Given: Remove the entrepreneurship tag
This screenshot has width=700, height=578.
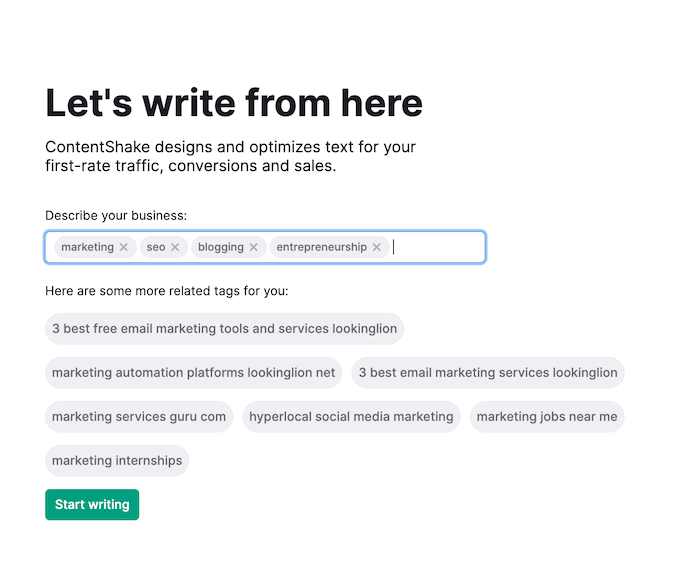Looking at the screenshot, I should pos(377,247).
